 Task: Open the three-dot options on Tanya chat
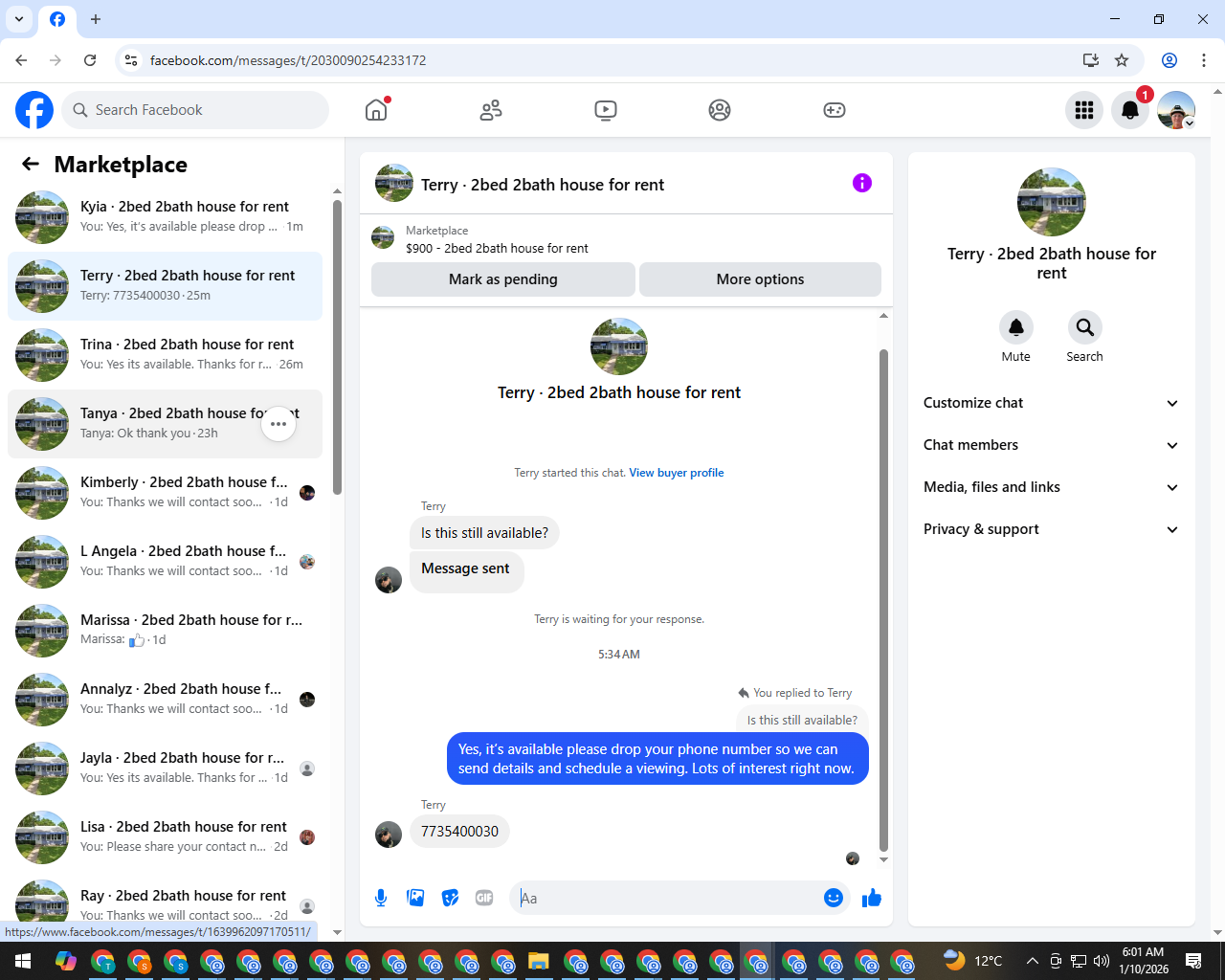[278, 424]
